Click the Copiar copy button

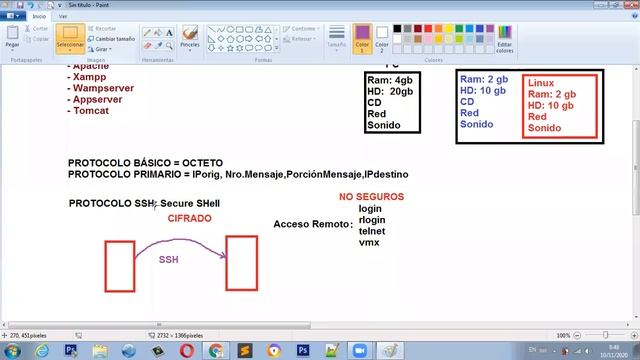(36, 39)
